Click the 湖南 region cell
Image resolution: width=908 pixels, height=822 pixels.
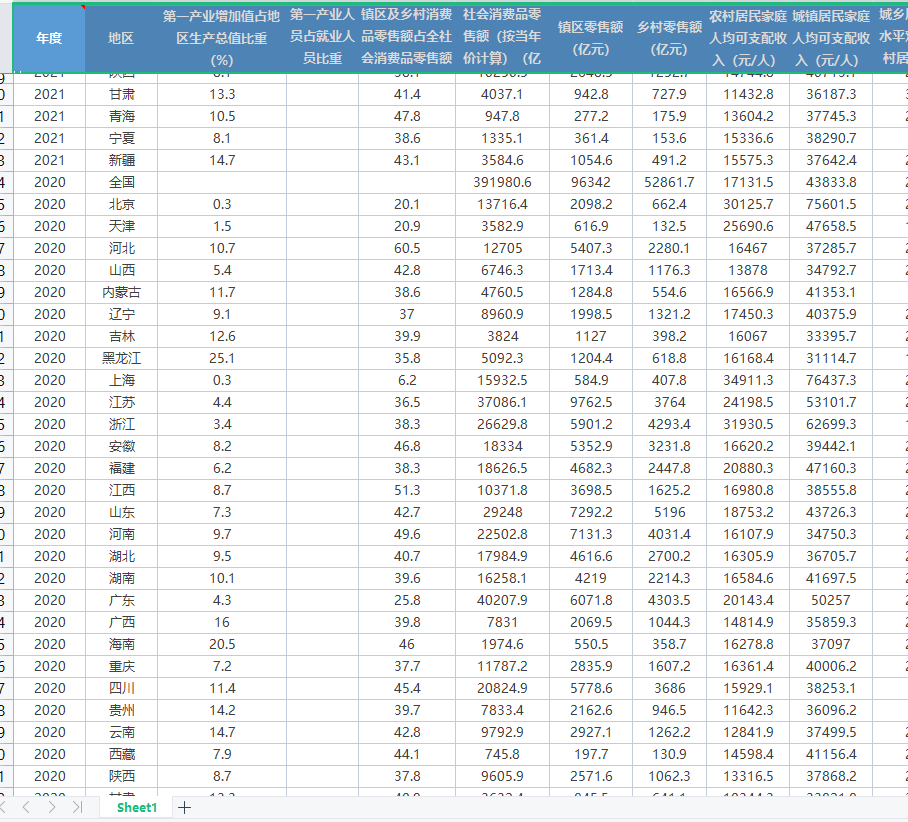click(x=121, y=579)
